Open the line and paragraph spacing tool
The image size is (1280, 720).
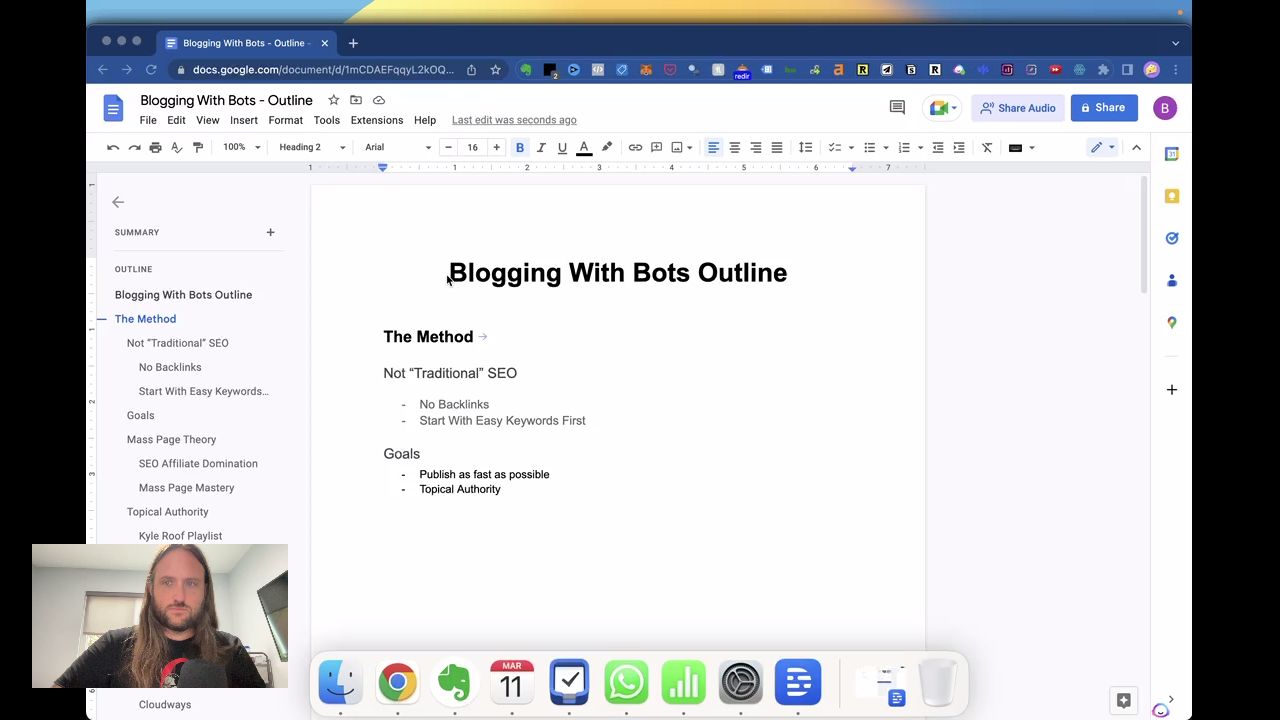pyautogui.click(x=805, y=148)
